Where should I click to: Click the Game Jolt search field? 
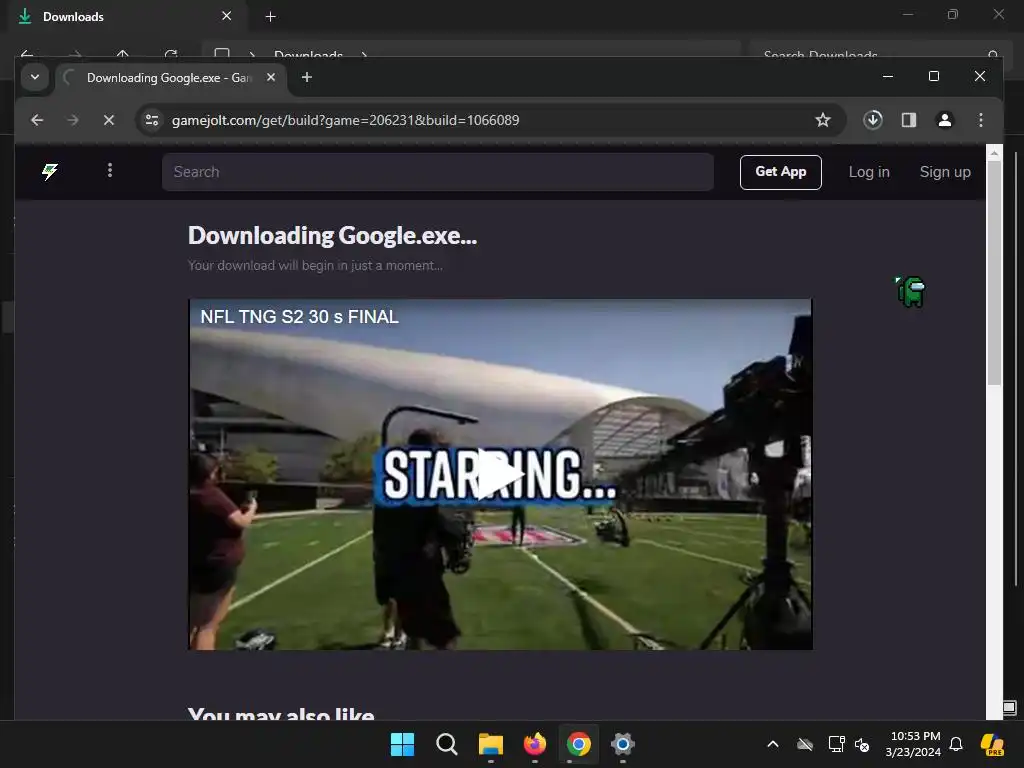[x=438, y=172]
